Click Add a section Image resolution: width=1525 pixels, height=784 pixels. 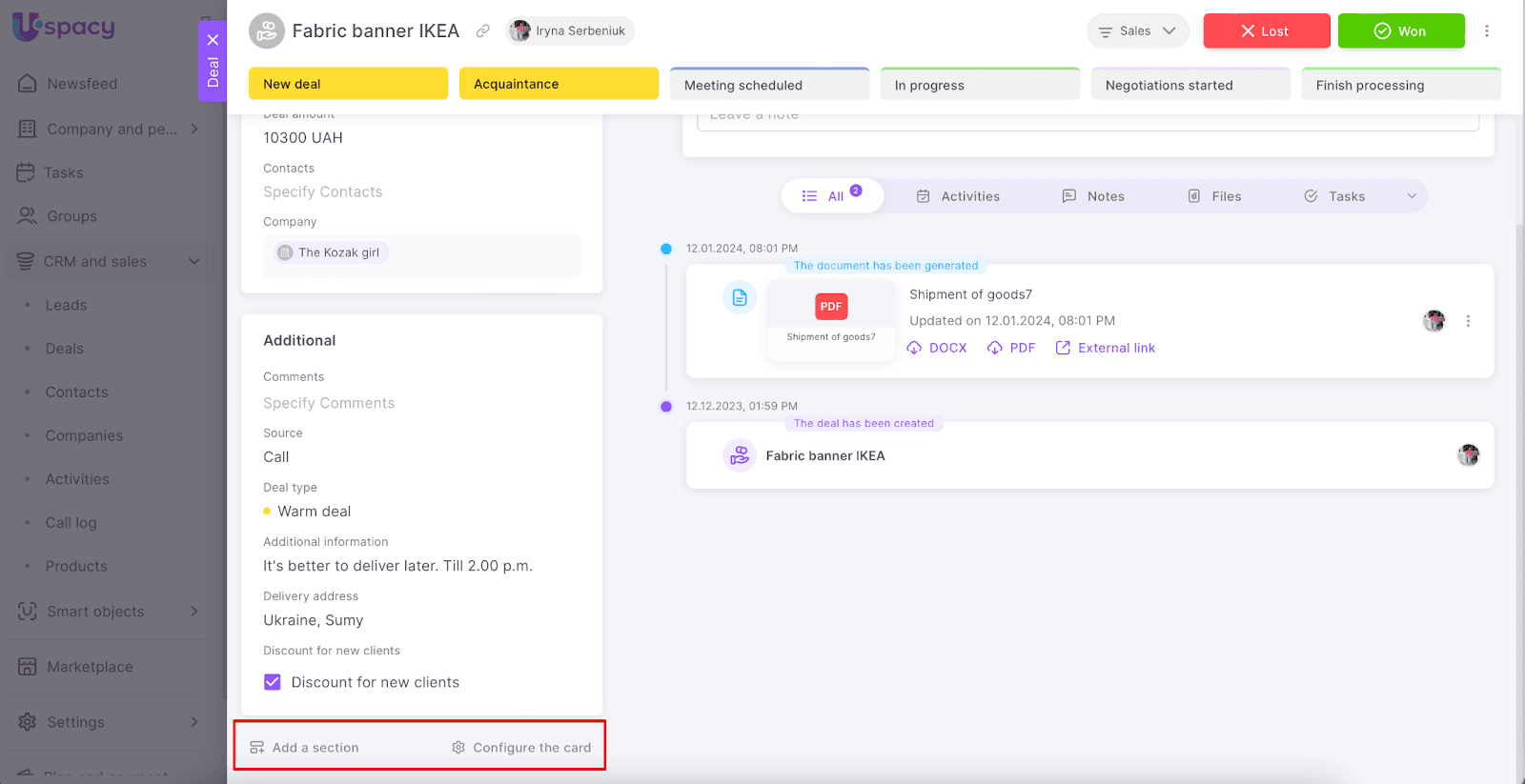[x=305, y=748]
